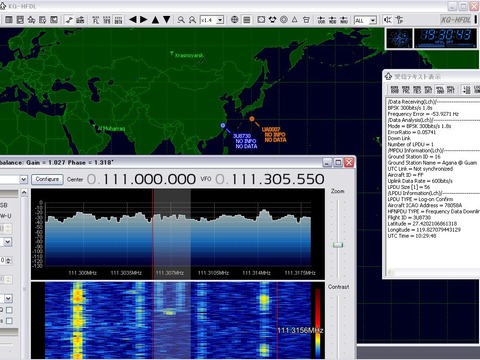Image resolution: width=480 pixels, height=360 pixels.
Task: Toggle the flight path line toolbar icon
Action: tap(69, 20)
